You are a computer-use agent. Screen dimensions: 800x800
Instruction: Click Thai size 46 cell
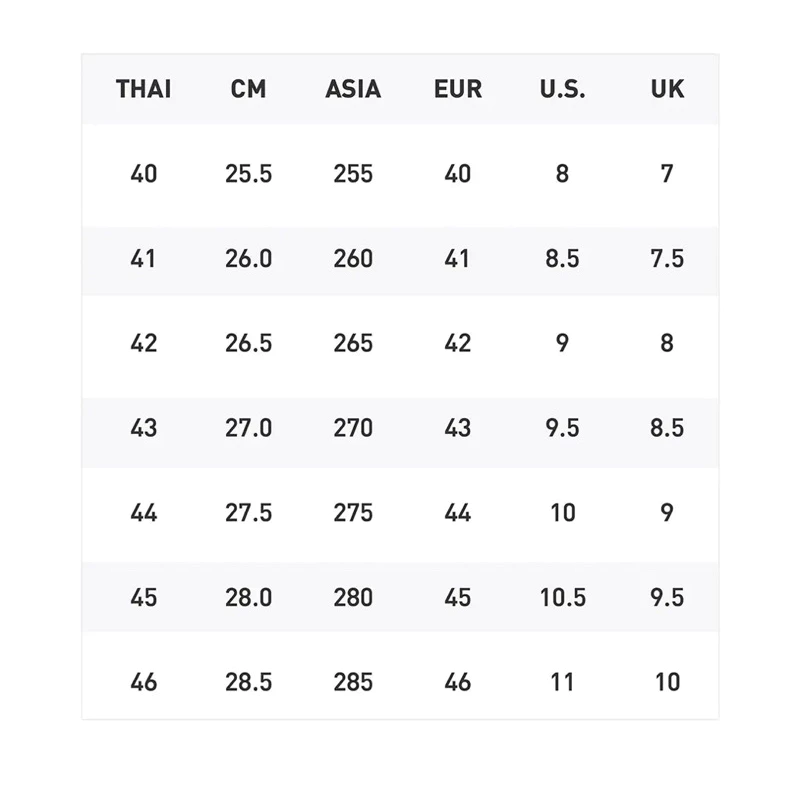pyautogui.click(x=143, y=682)
